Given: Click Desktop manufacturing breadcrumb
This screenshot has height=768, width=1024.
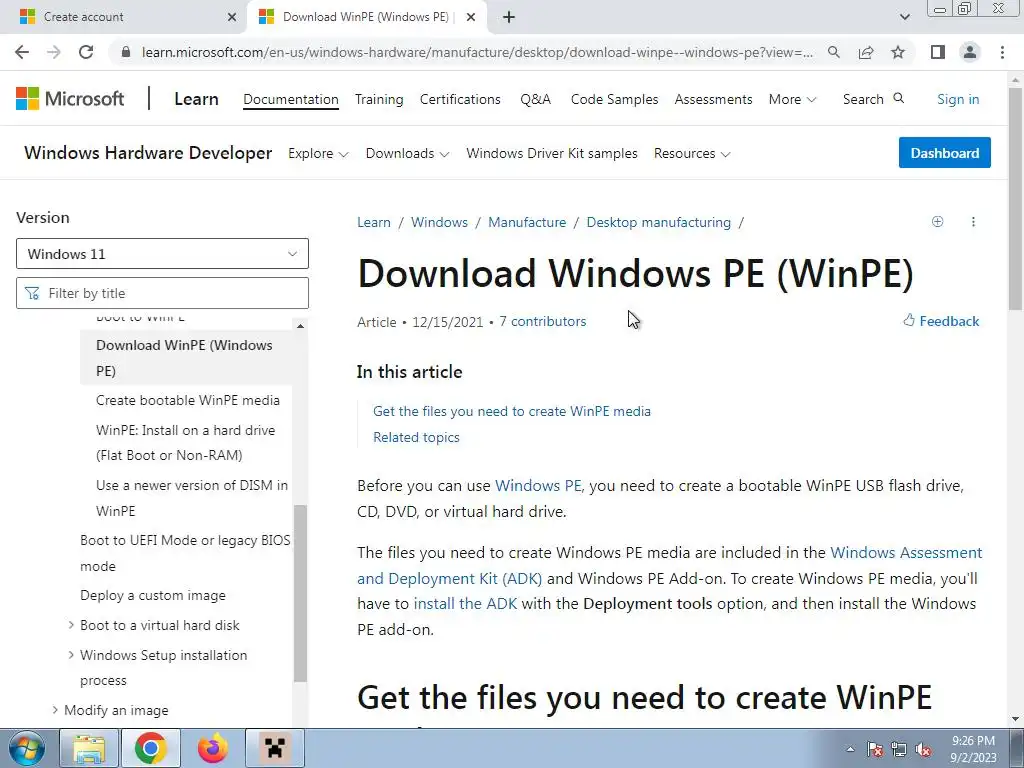Looking at the screenshot, I should (x=658, y=222).
